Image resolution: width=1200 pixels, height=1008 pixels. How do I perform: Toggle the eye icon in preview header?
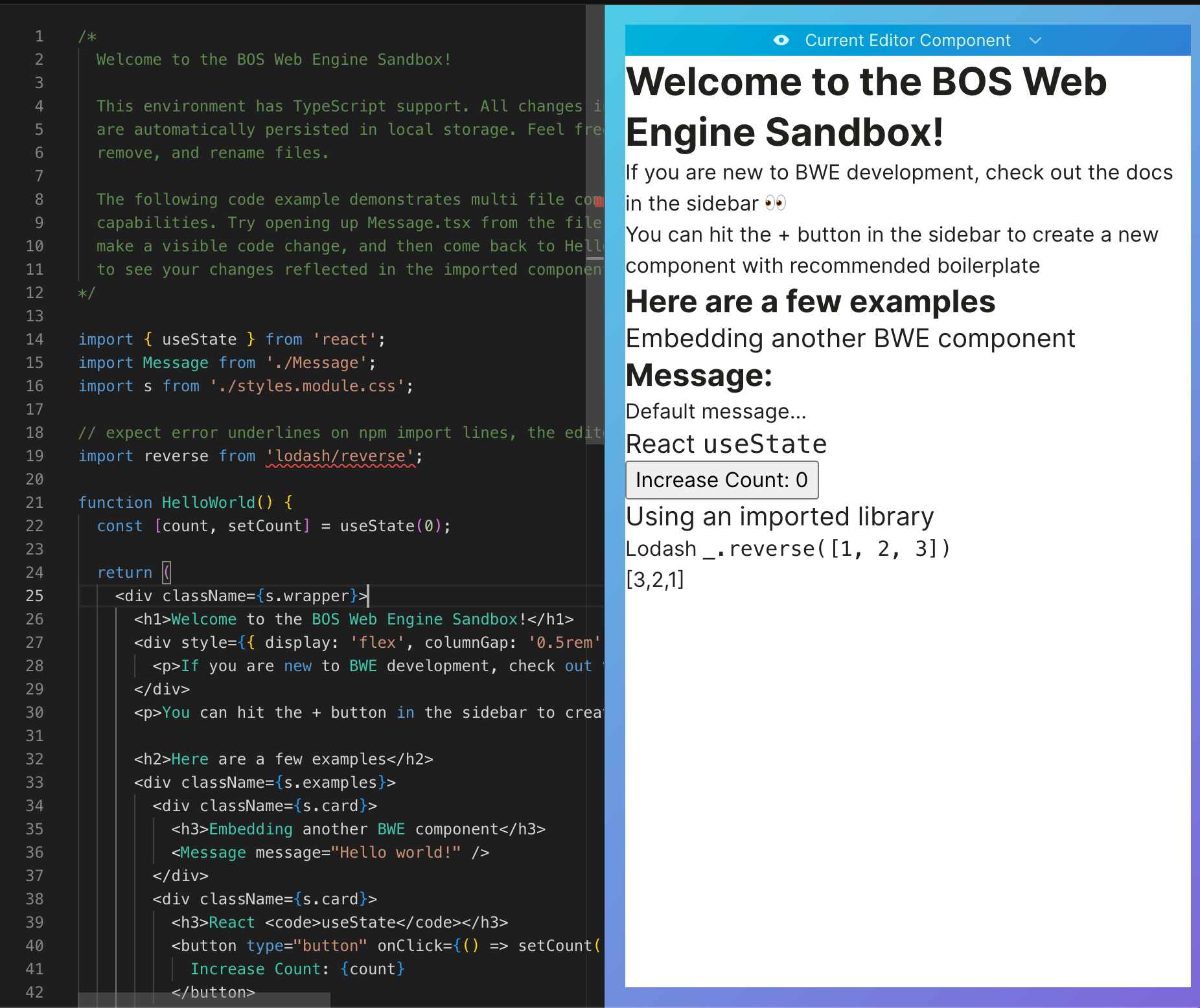pos(781,40)
